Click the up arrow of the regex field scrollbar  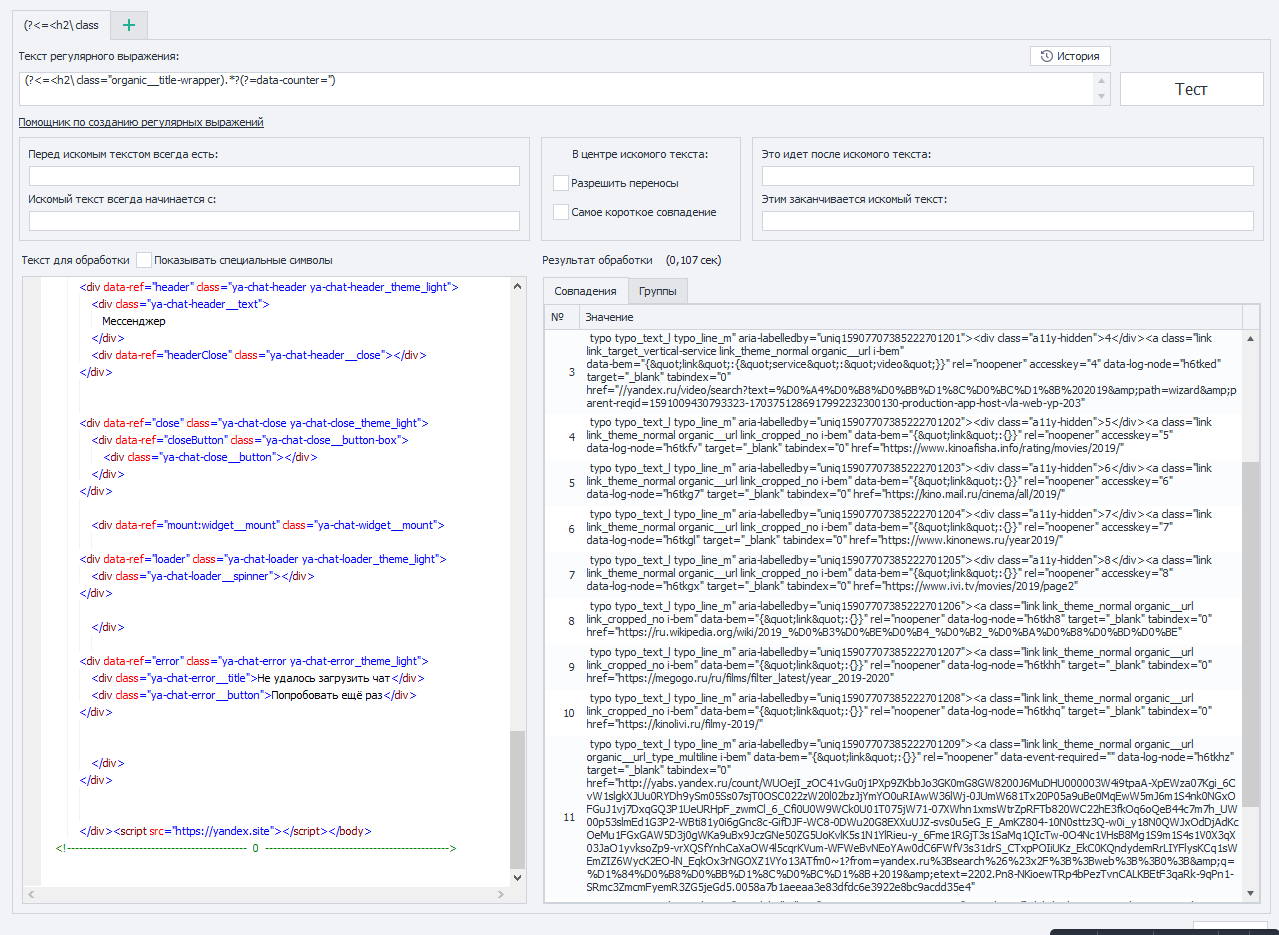(1103, 80)
